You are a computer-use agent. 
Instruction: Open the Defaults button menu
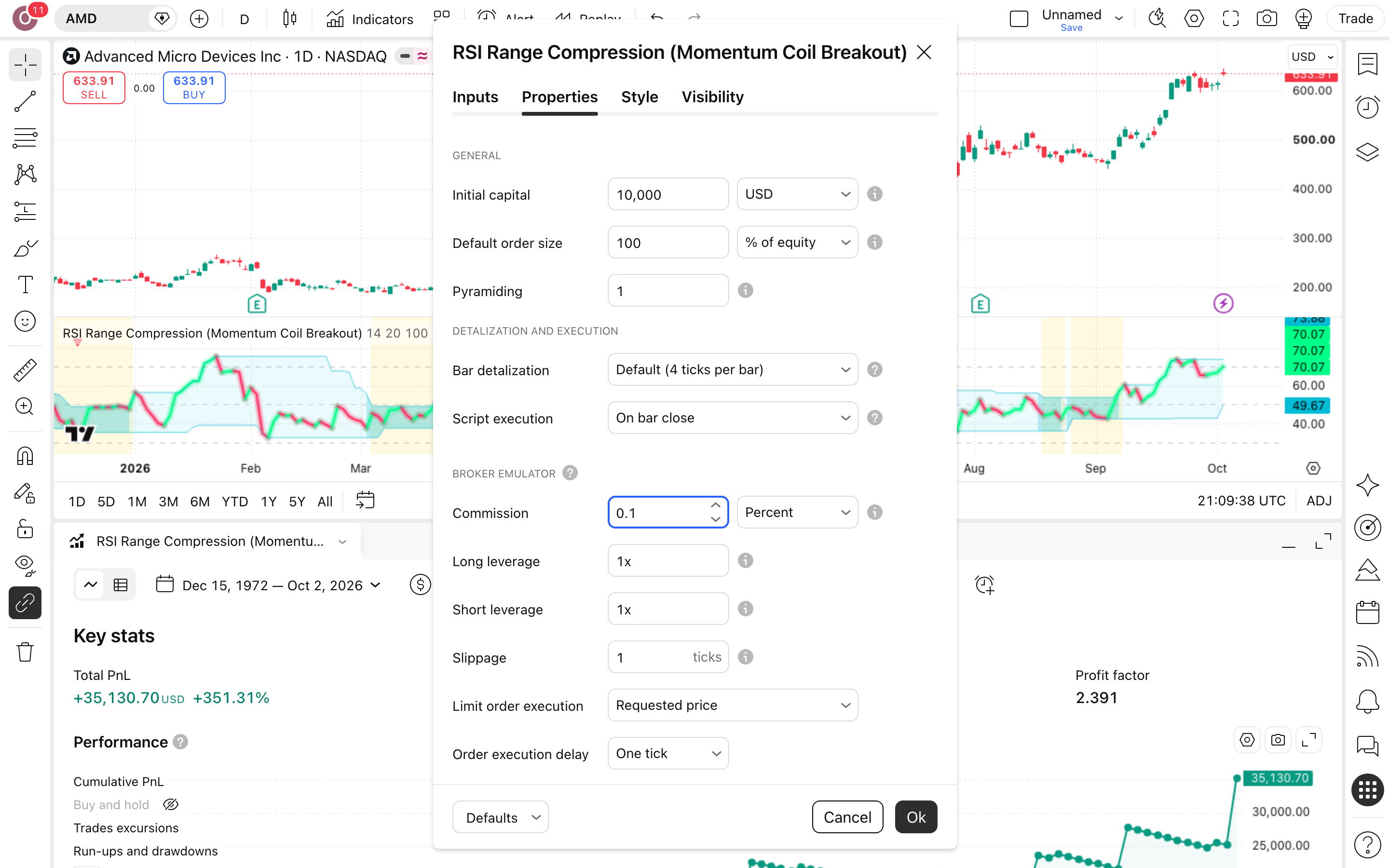pyautogui.click(x=500, y=817)
